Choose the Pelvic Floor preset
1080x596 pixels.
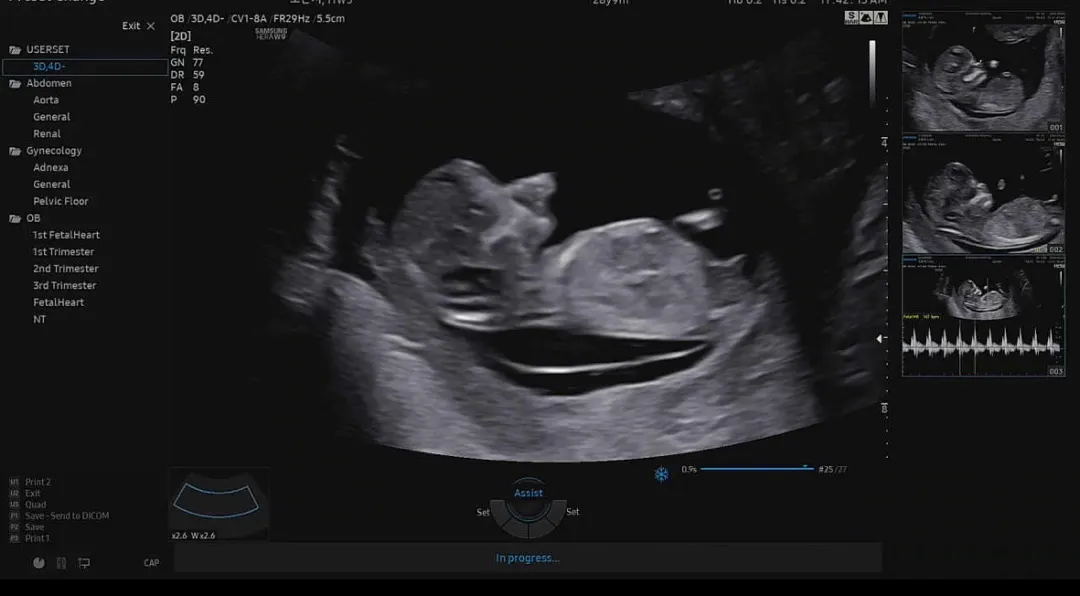61,201
